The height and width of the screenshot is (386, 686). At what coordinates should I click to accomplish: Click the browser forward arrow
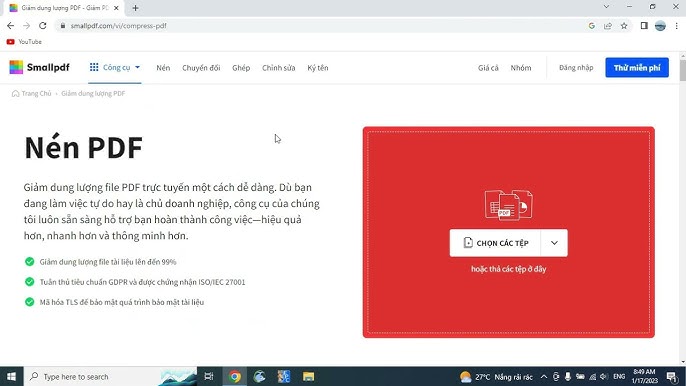[x=27, y=26]
